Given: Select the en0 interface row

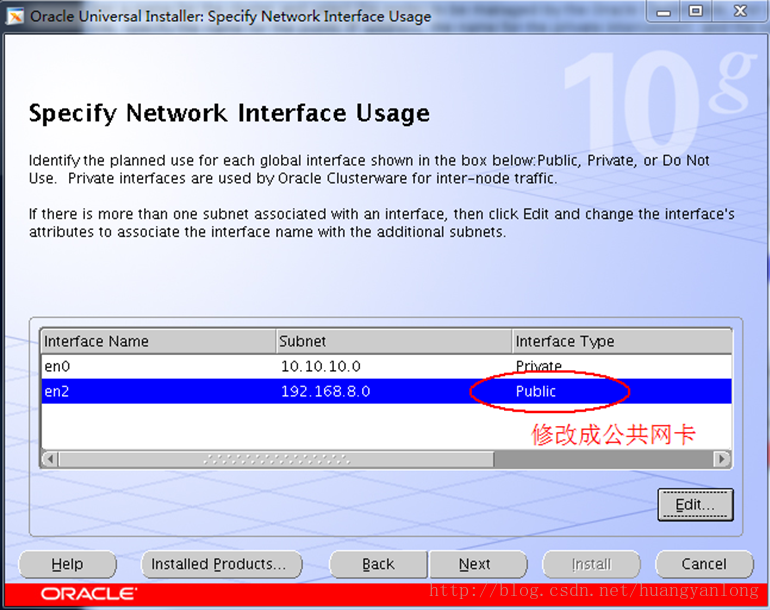Looking at the screenshot, I should click(x=386, y=366).
